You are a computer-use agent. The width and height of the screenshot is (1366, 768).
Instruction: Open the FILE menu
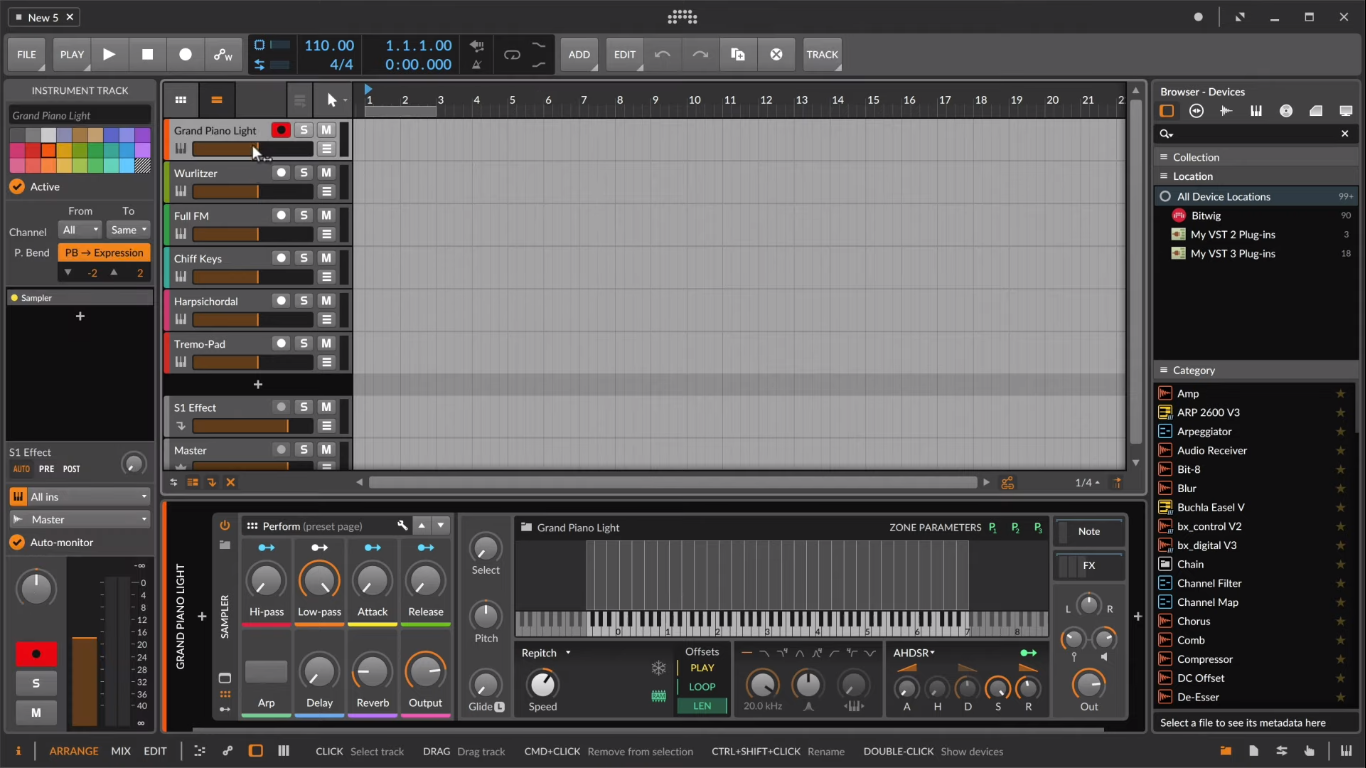(26, 54)
